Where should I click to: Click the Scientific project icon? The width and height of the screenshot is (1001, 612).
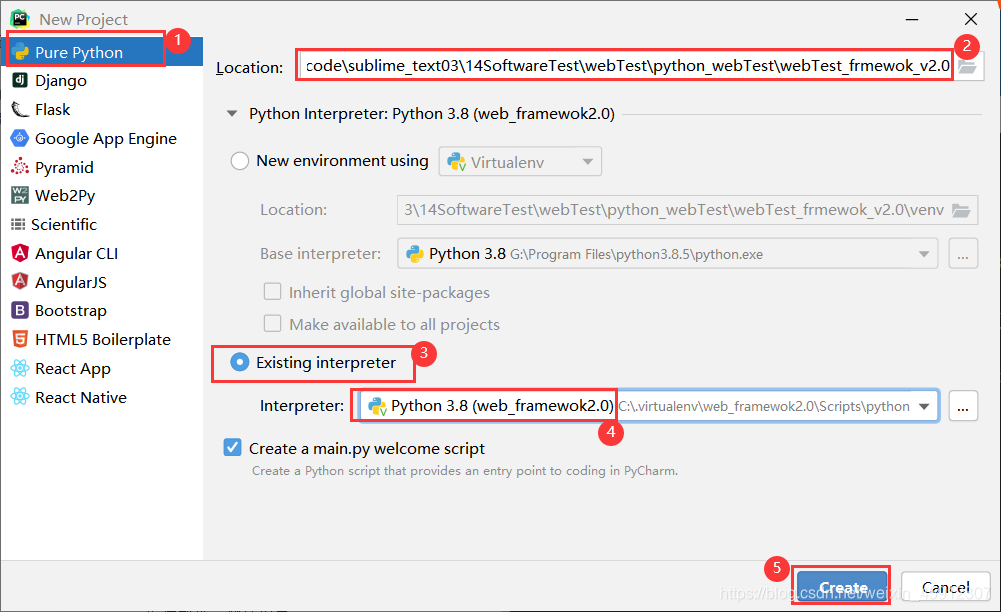point(18,224)
